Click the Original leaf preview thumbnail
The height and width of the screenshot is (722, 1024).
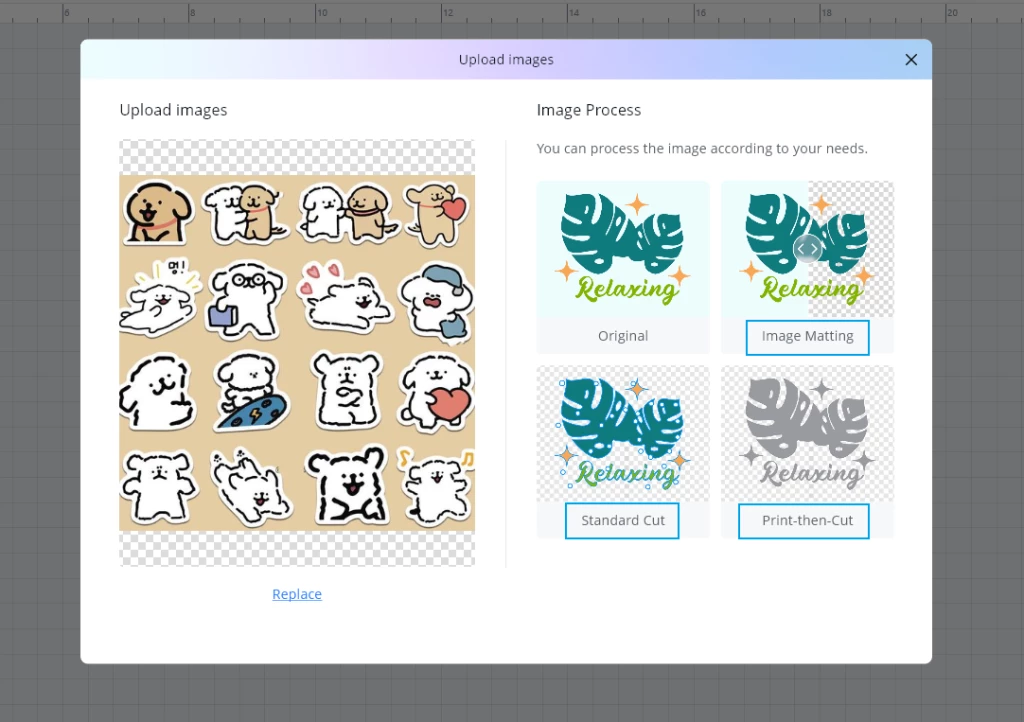click(623, 249)
